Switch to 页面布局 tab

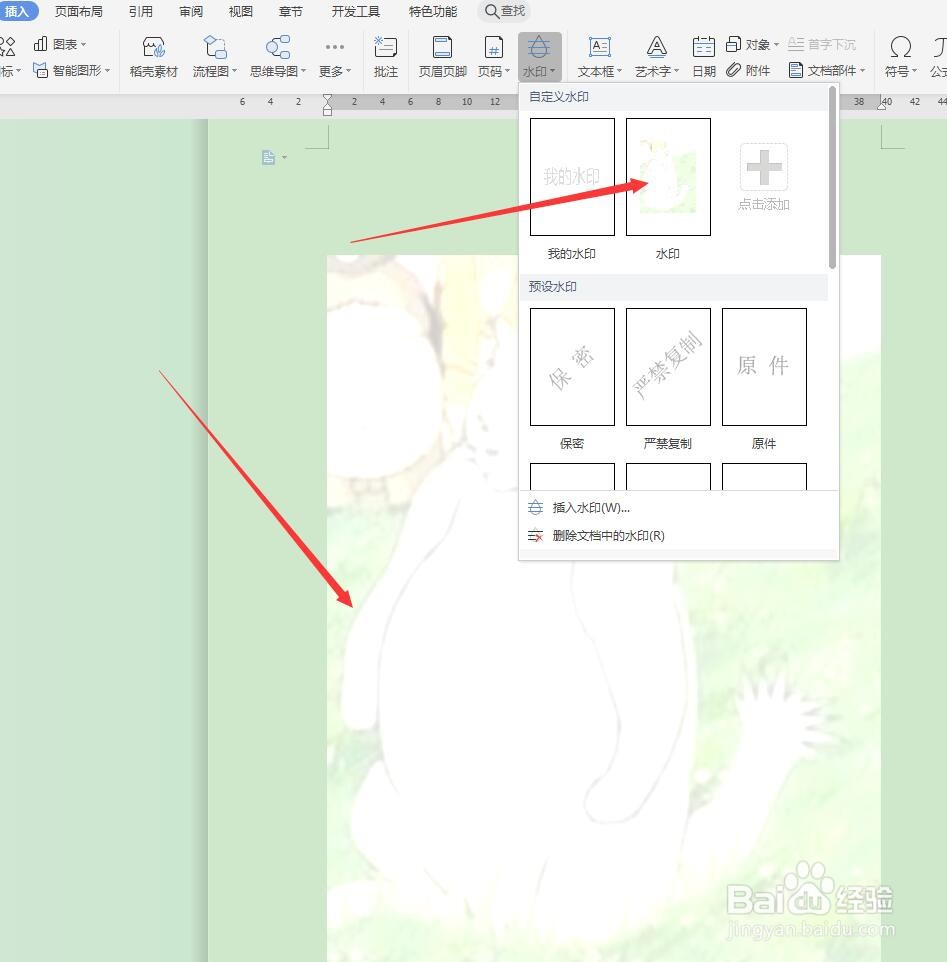79,11
